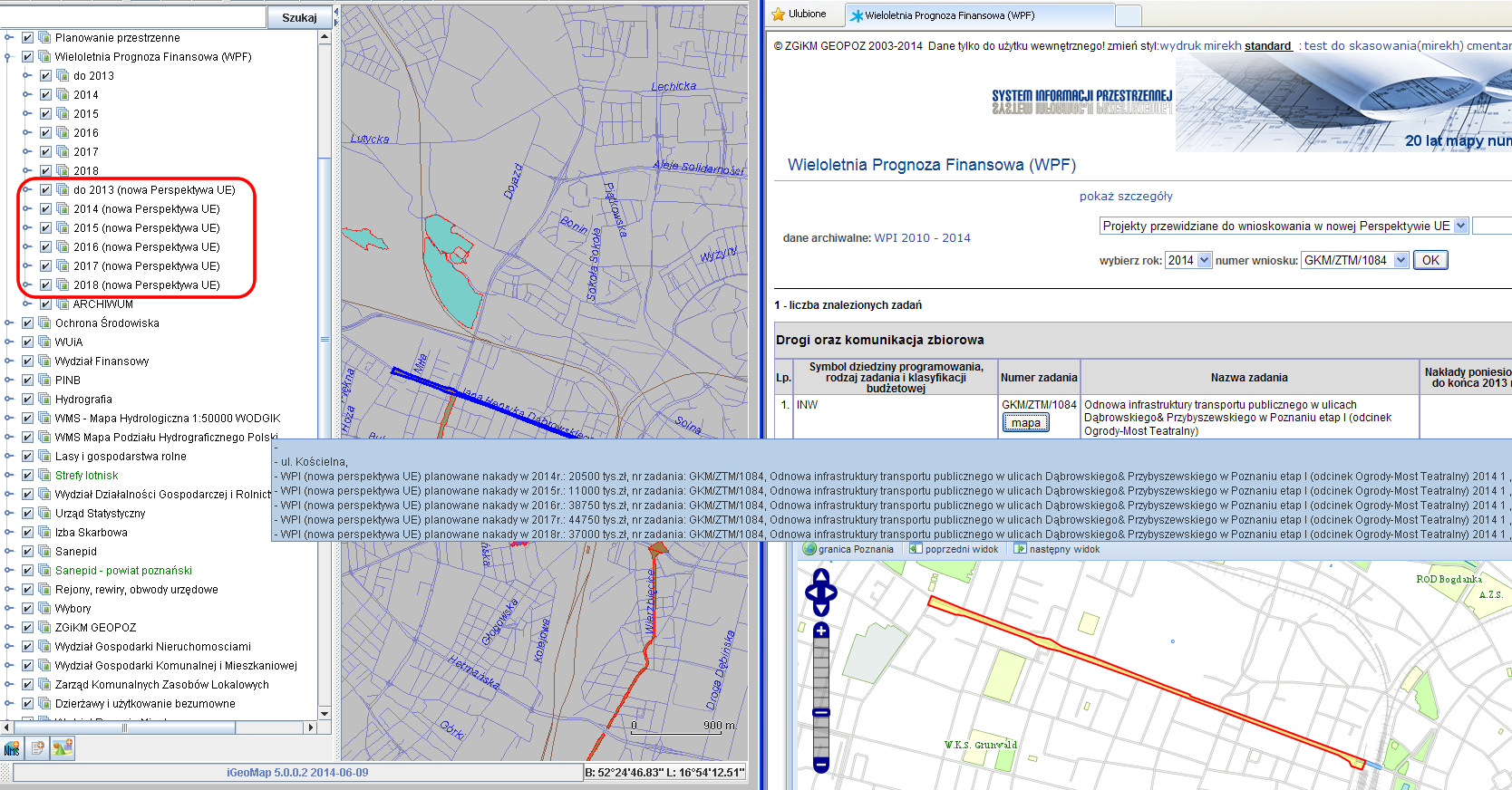This screenshot has width=1512, height=790.
Task: Zoom out with the bottom minus button
Action: click(x=821, y=765)
